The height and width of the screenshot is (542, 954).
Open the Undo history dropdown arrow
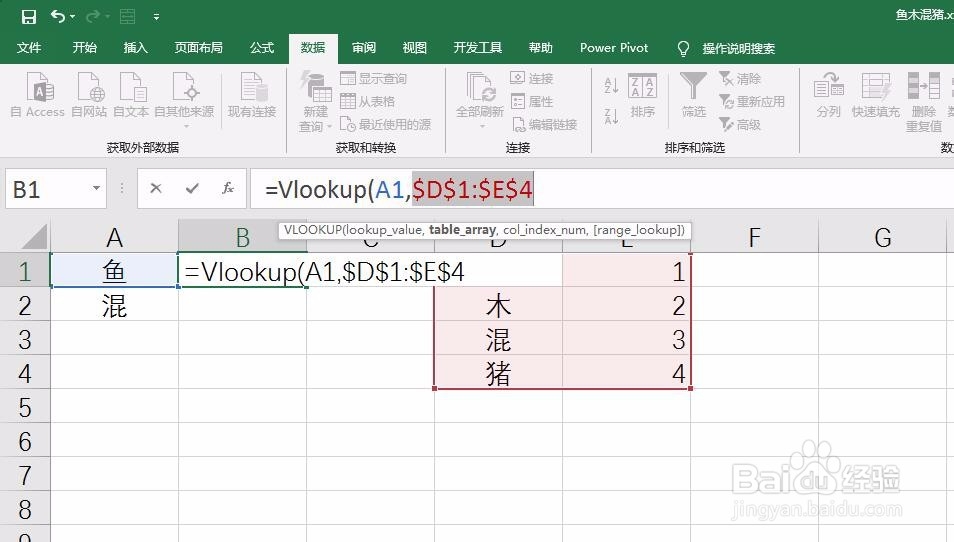pyautogui.click(x=72, y=17)
